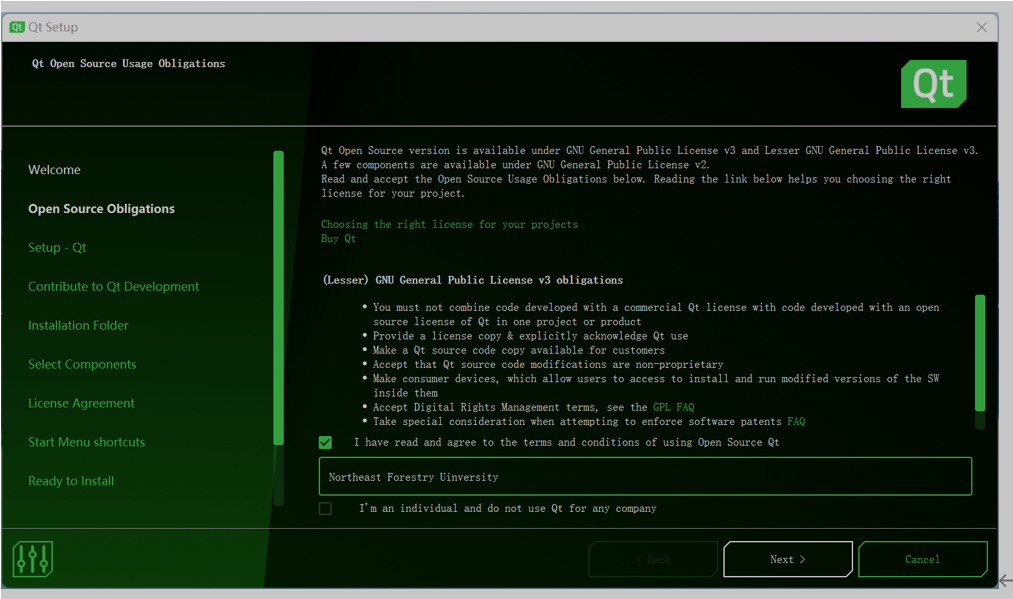Screen dimensions: 1013x599
Task: Click the Qt logo in the header
Action: pyautogui.click(x=934, y=84)
